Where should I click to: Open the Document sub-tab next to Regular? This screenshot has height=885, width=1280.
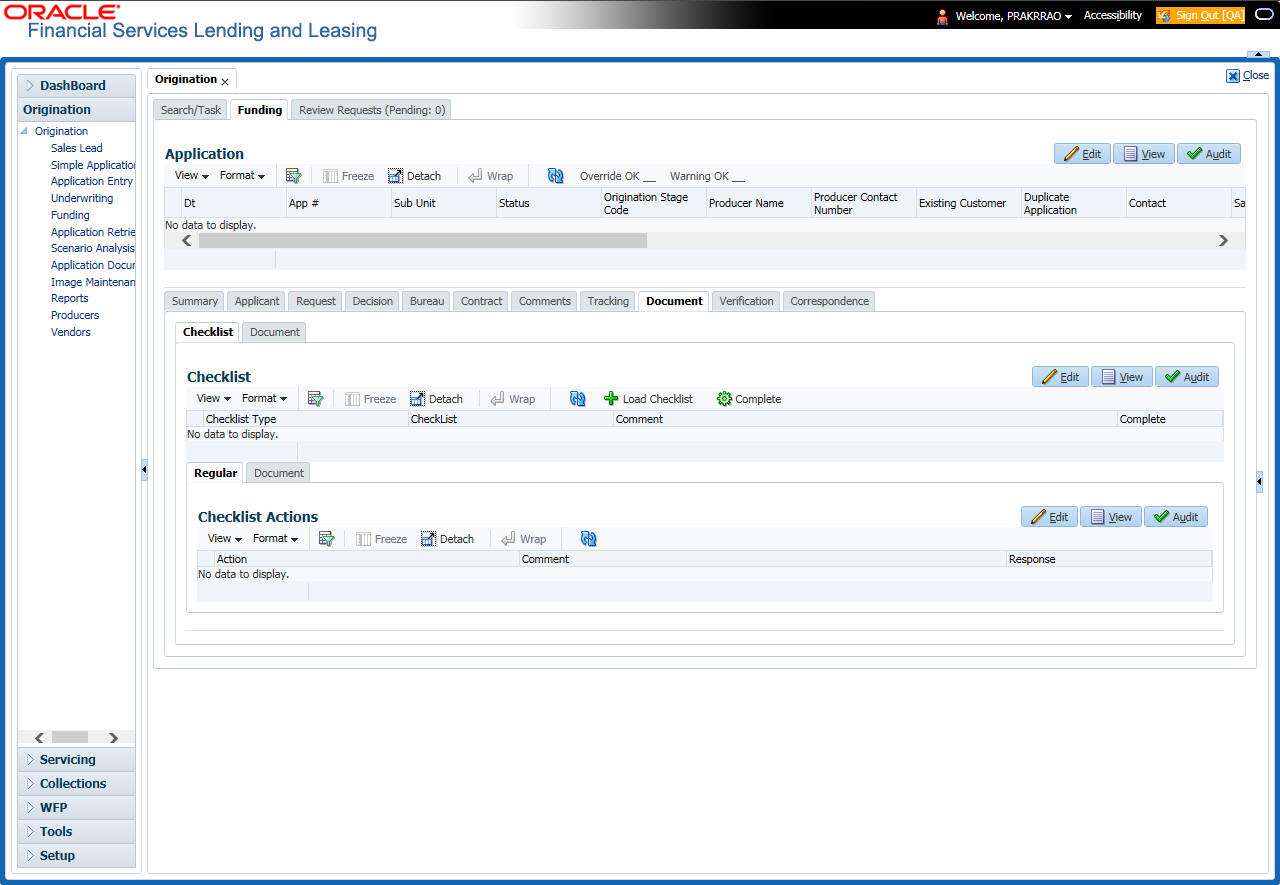click(279, 472)
